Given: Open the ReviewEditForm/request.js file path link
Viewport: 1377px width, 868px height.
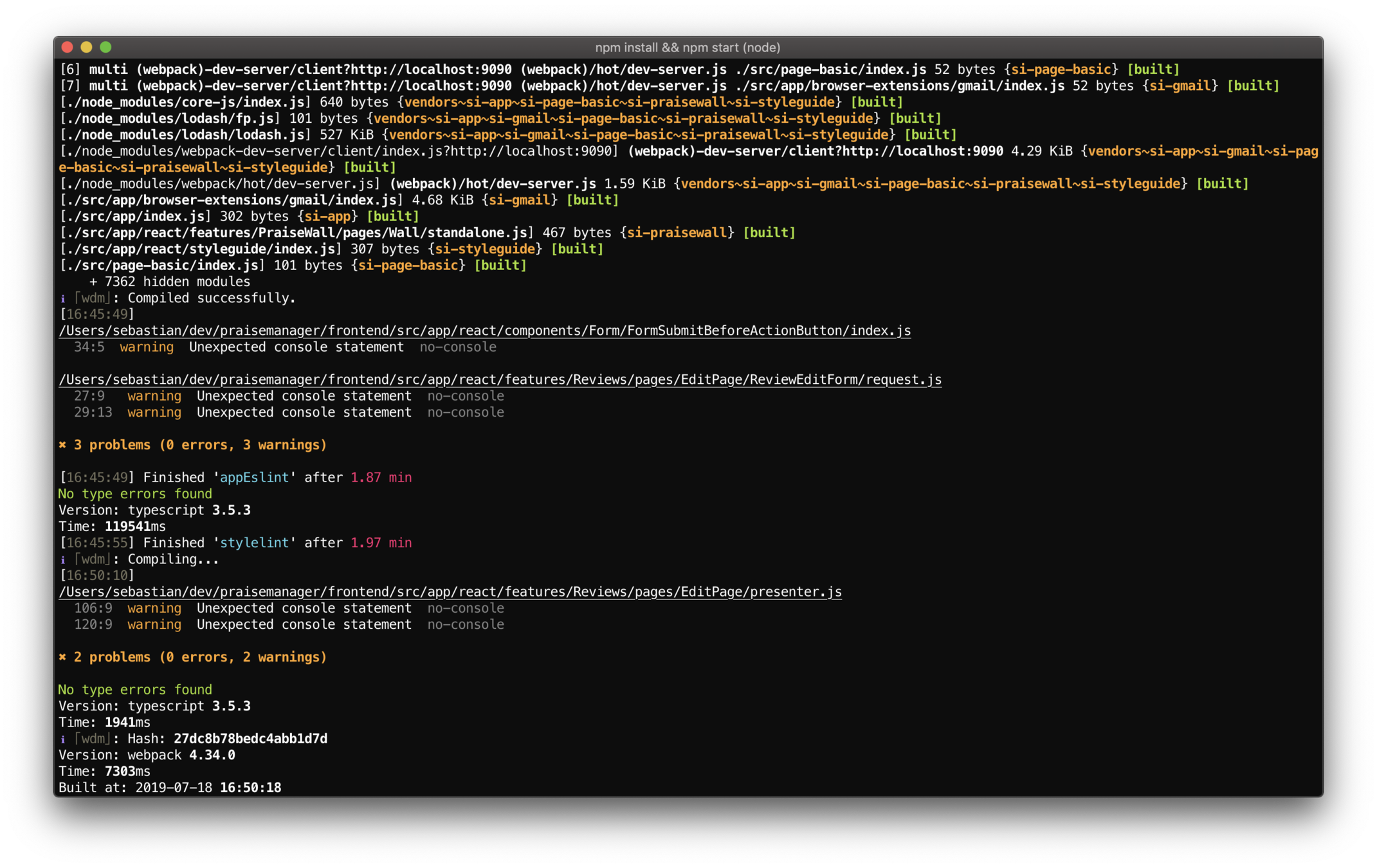Looking at the screenshot, I should [x=500, y=379].
